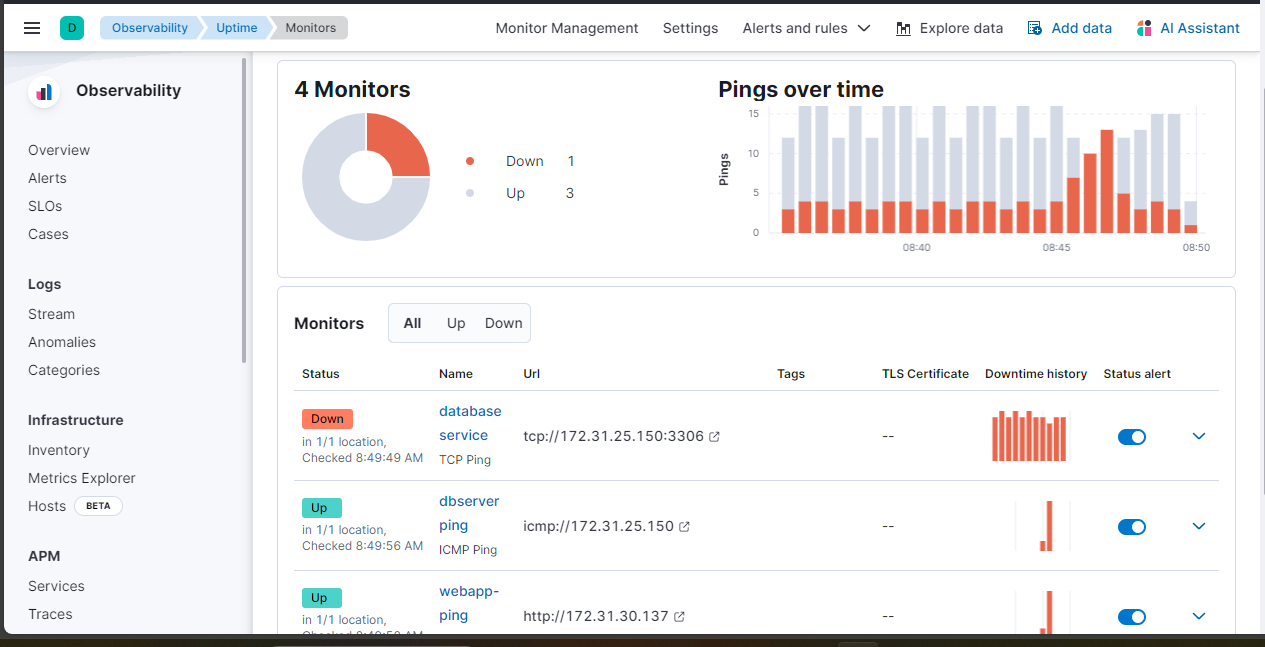
Task: Expand the database service monitor row
Action: click(1199, 436)
